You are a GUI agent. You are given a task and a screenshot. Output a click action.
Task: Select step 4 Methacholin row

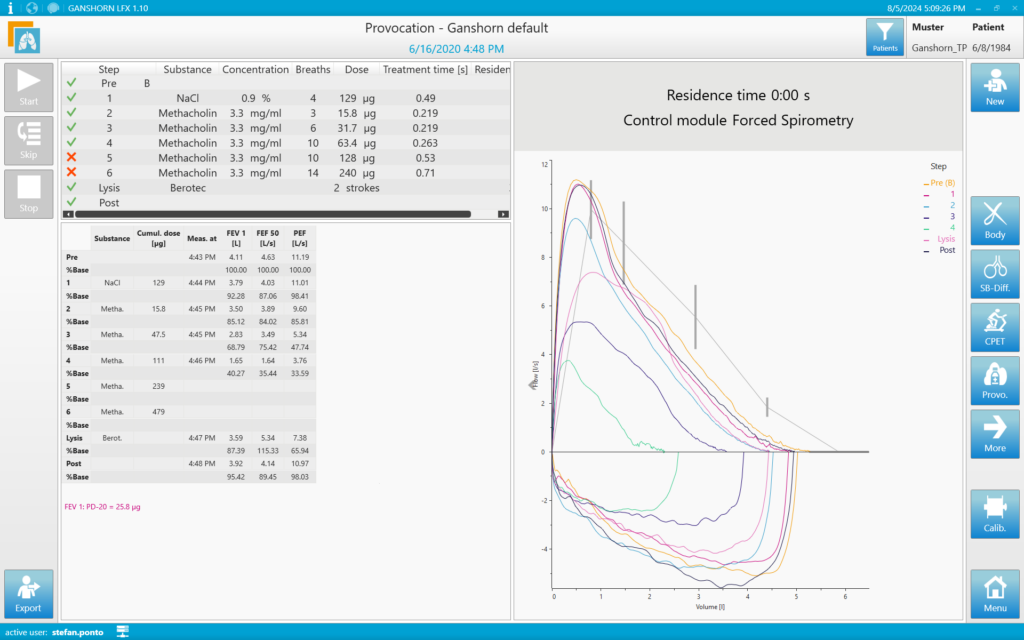point(286,143)
